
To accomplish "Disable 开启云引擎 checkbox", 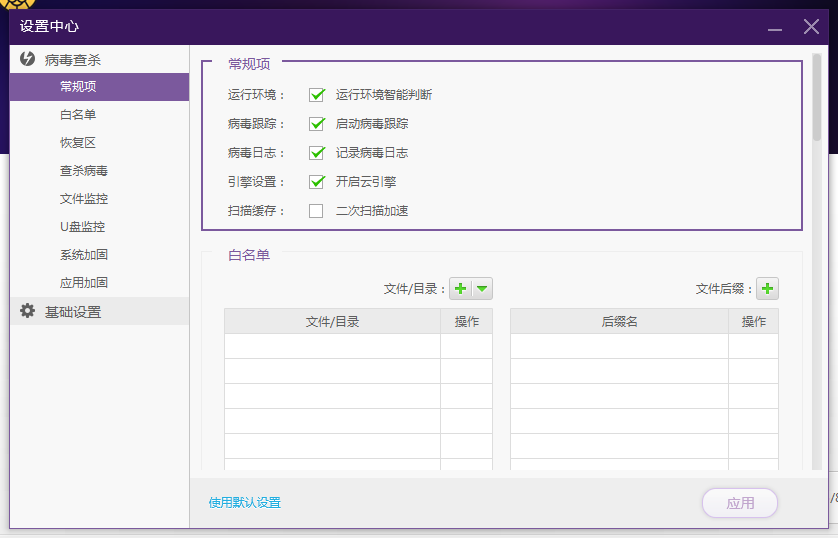I will tap(316, 182).
